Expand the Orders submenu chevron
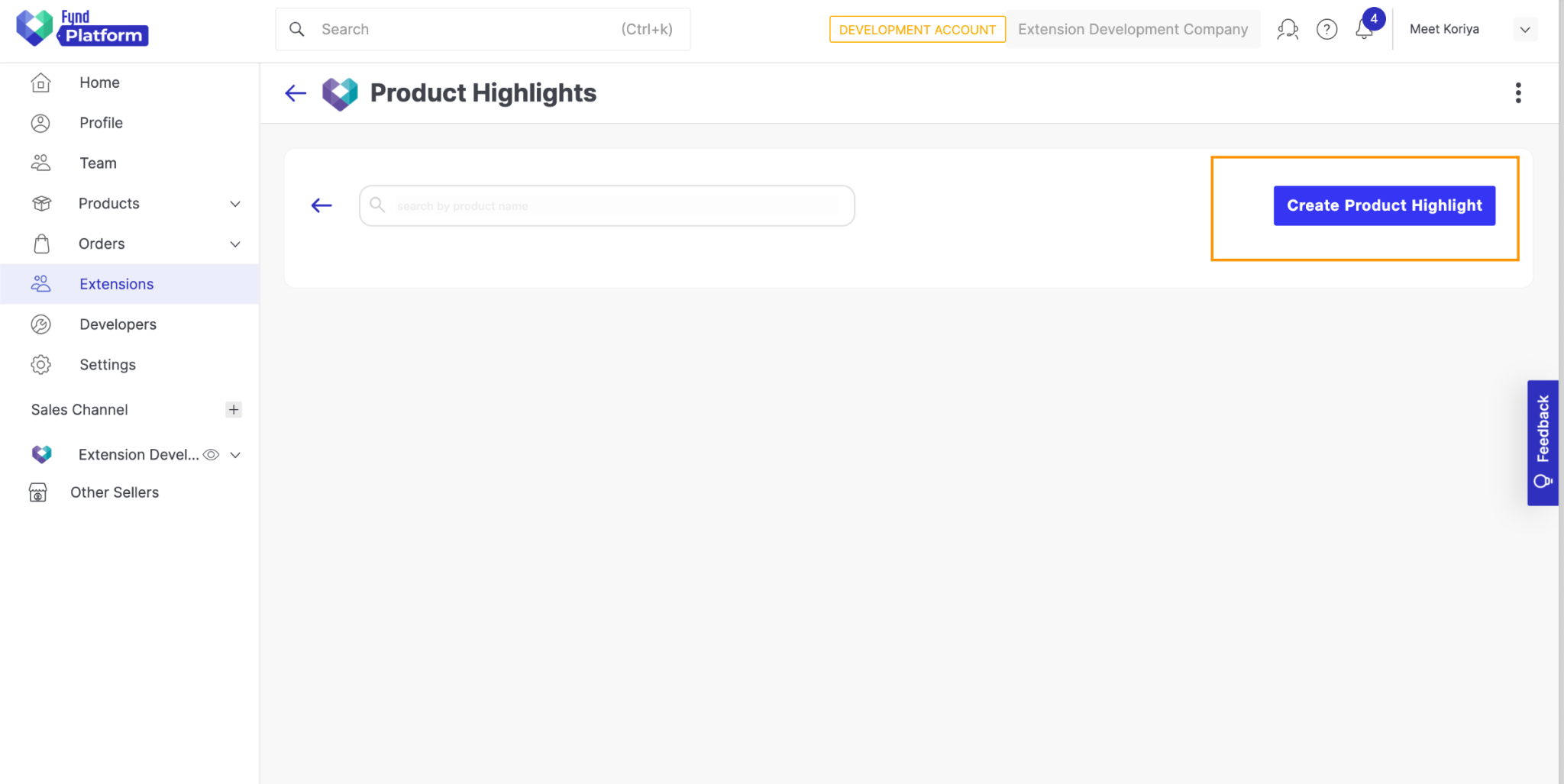Screen dimensions: 1564x784 pyautogui.click(x=235, y=244)
